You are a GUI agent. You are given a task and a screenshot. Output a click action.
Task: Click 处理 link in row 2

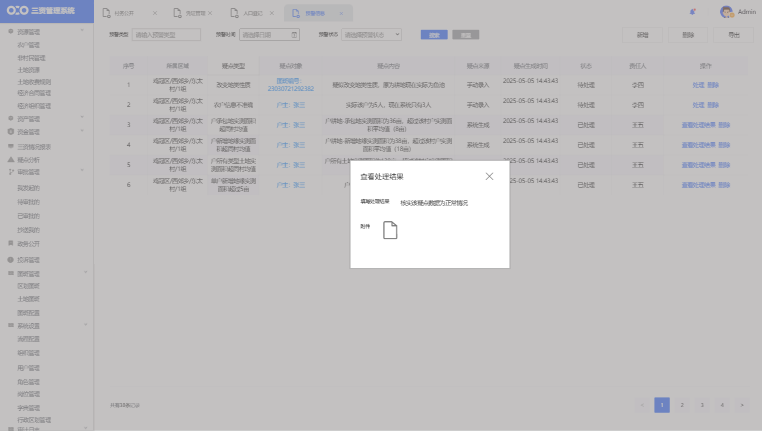click(x=698, y=105)
